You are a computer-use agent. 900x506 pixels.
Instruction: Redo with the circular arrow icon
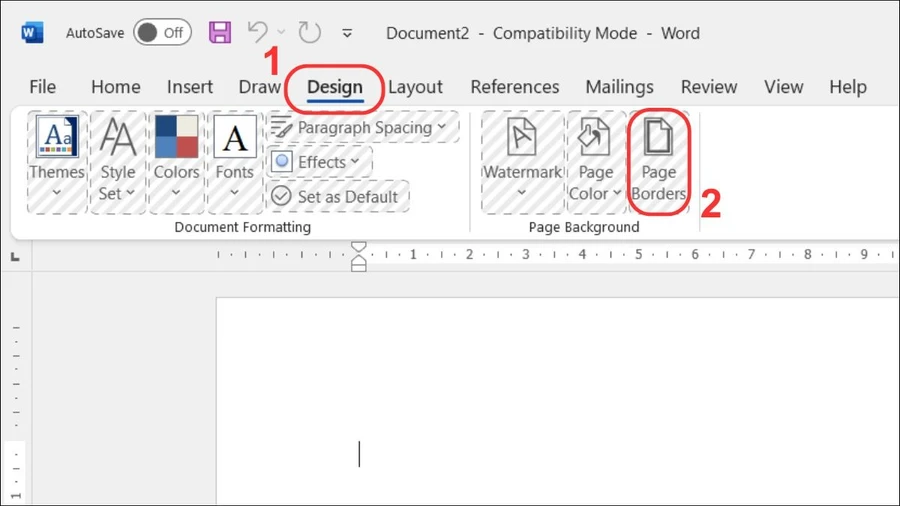[309, 32]
